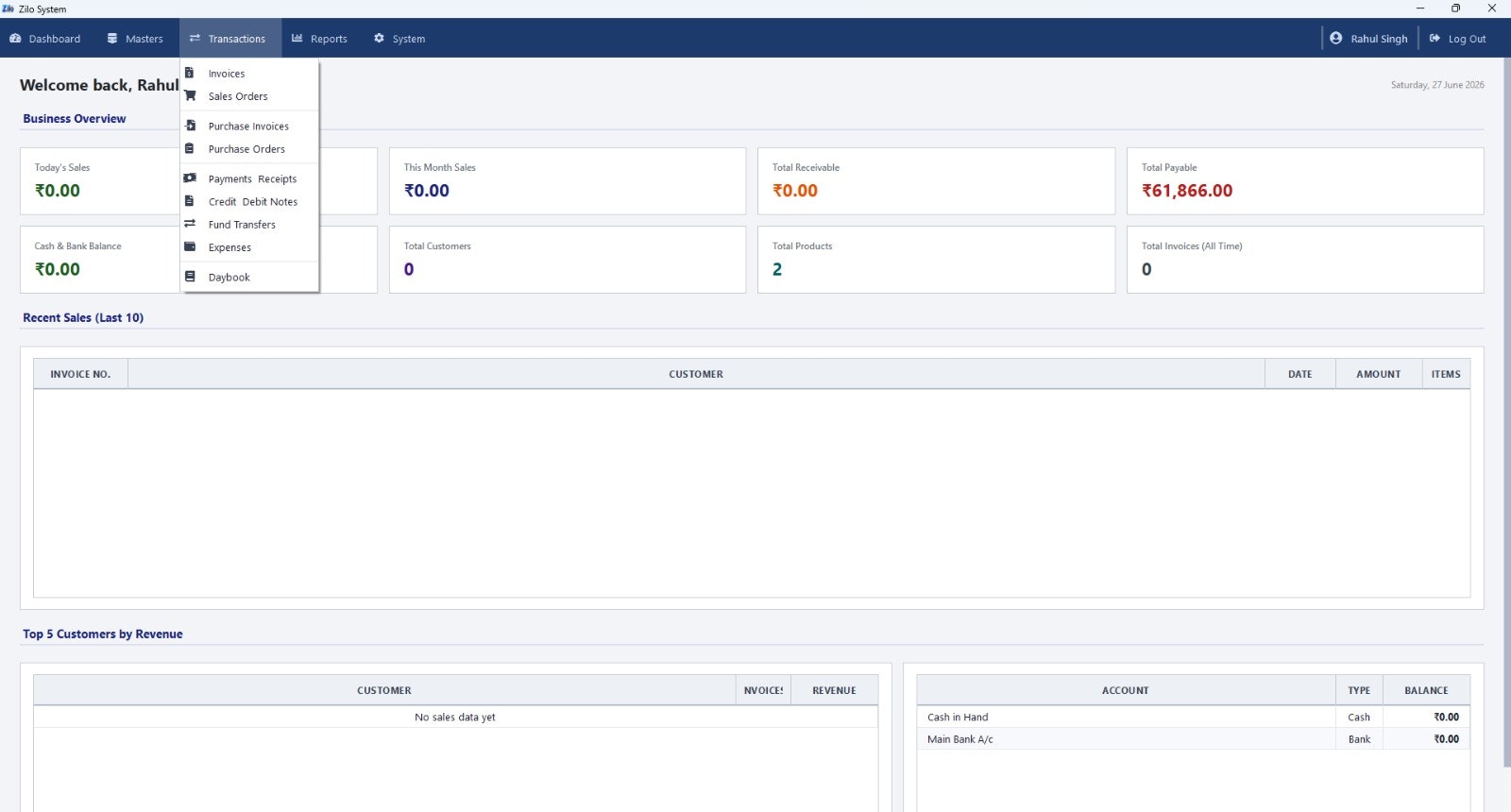Minimize the Zilo System window

point(1420,8)
